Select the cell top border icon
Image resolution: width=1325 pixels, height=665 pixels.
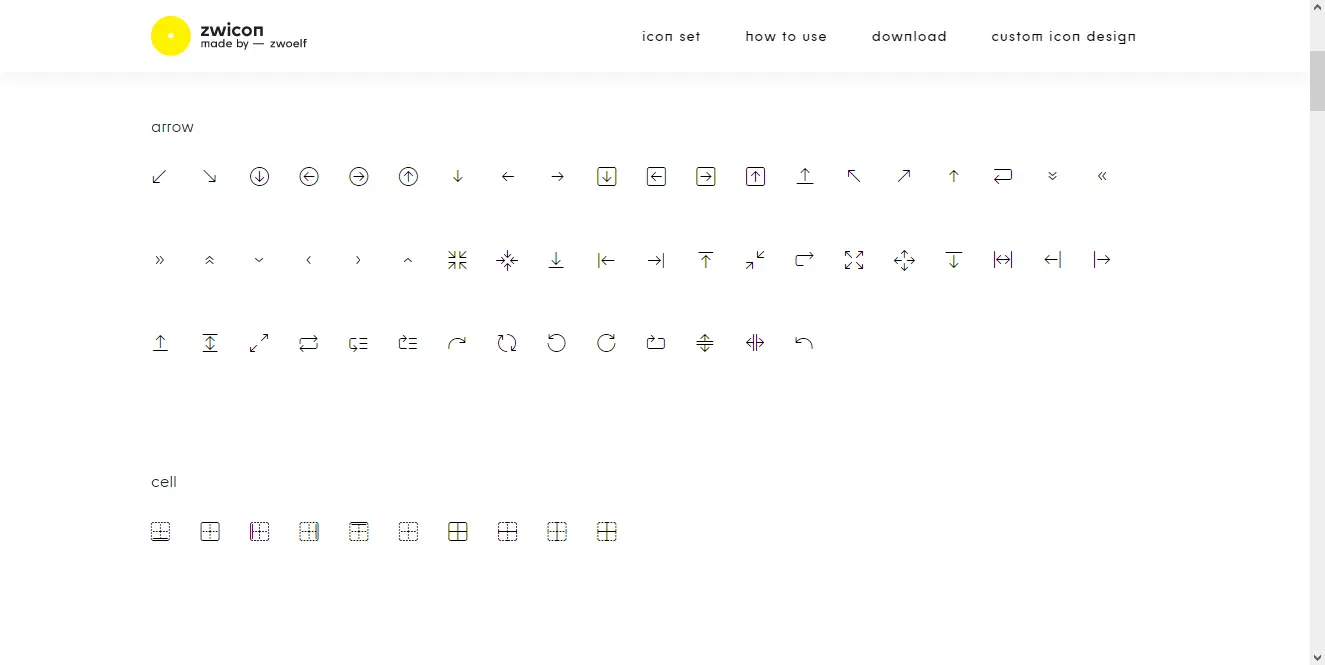pyautogui.click(x=359, y=532)
